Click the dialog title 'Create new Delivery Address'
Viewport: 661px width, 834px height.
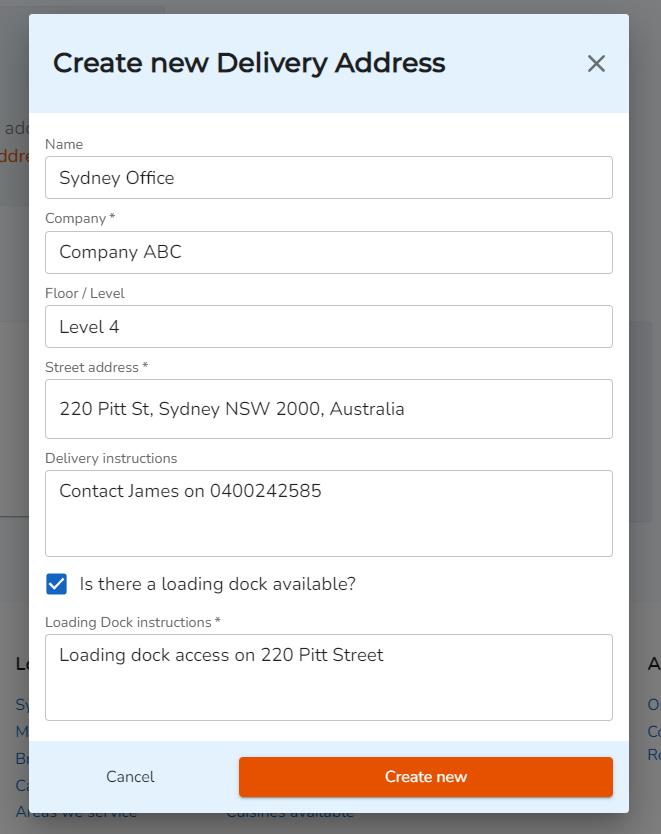click(x=249, y=63)
